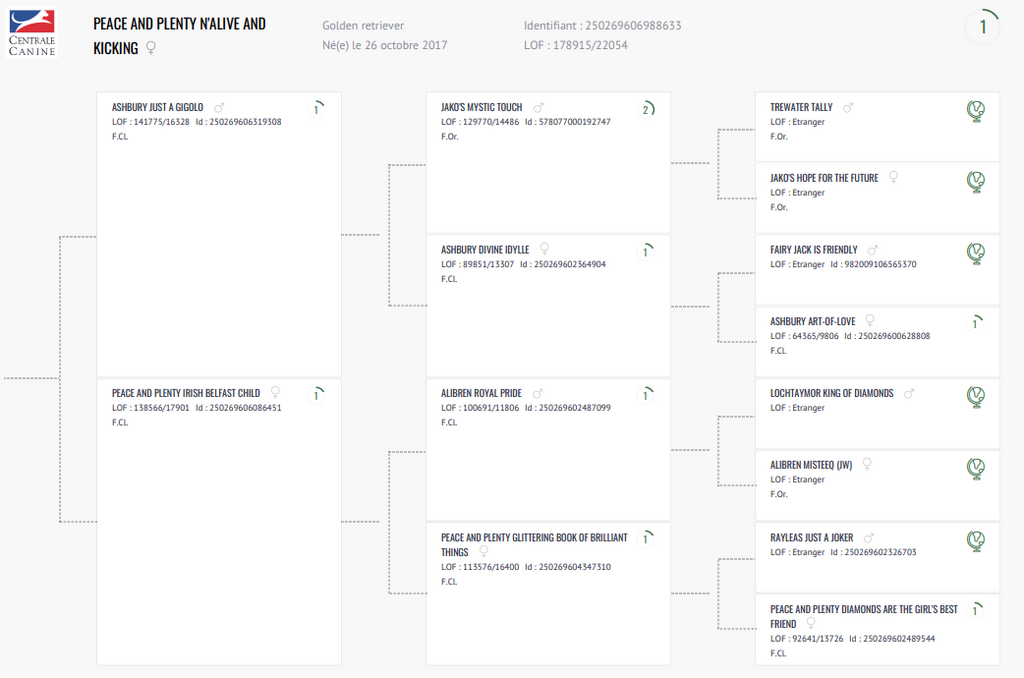Screen dimensions: 1024x678
Task: Click rating badge on Jako's Mystic Touch card
Action: click(x=646, y=109)
